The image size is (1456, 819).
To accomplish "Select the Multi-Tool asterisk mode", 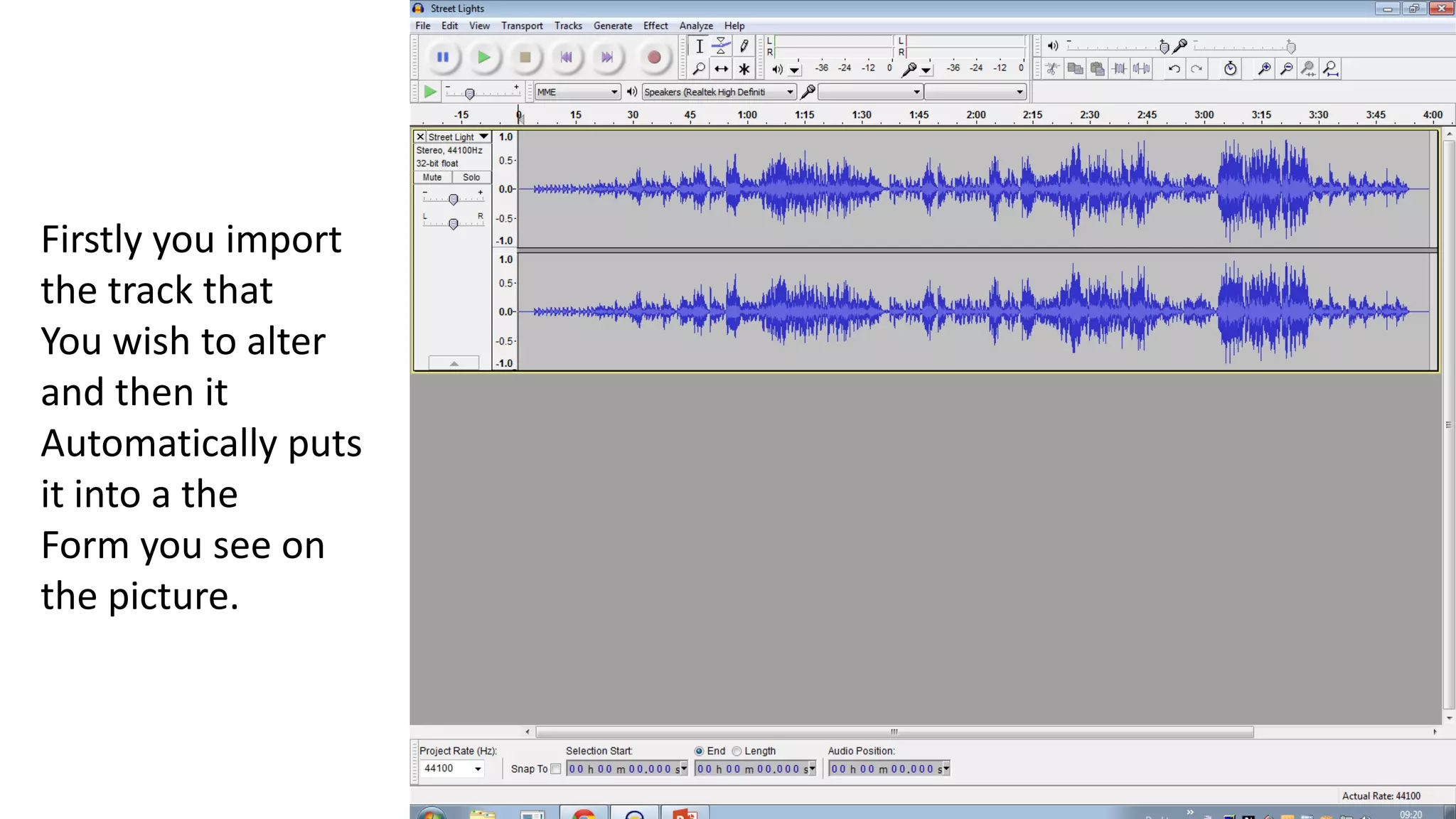I will click(x=744, y=69).
